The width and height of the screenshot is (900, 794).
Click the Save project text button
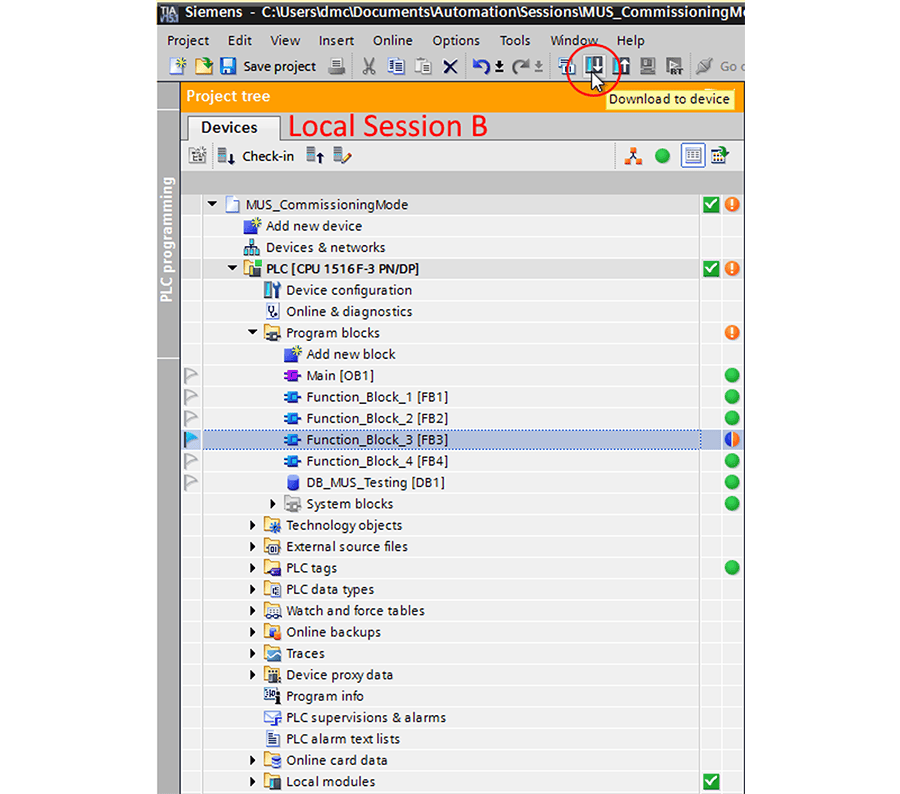point(280,67)
